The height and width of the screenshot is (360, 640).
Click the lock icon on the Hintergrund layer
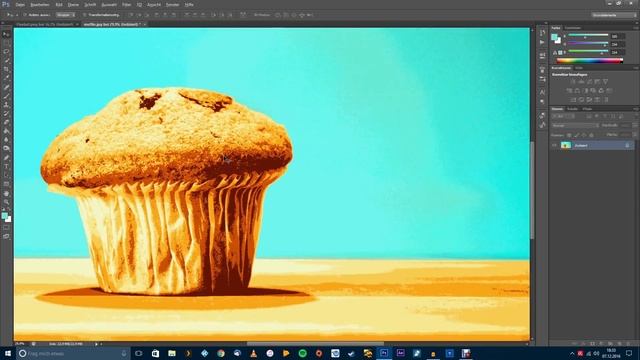click(x=627, y=145)
